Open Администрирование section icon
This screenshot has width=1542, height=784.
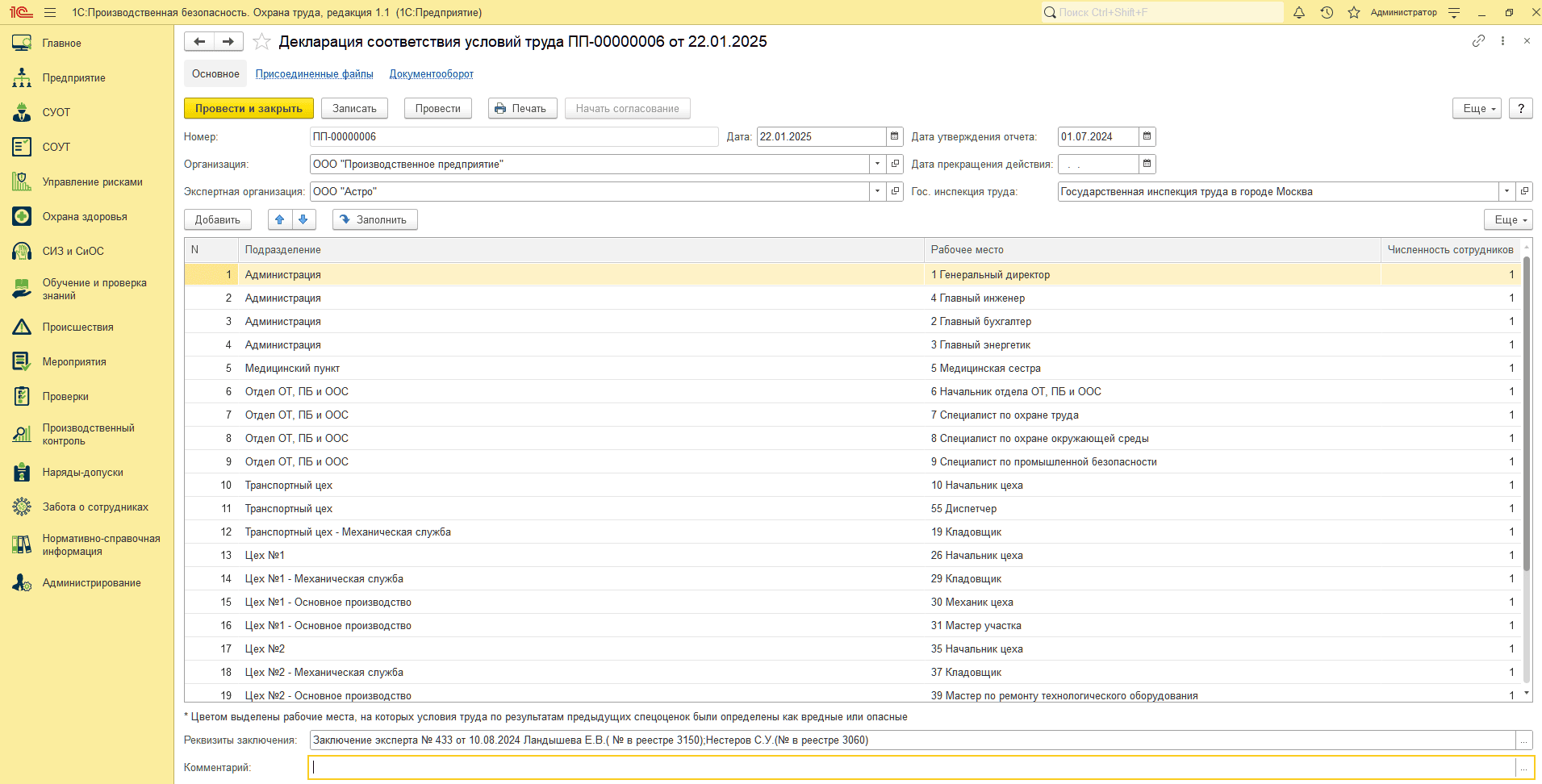(22, 583)
